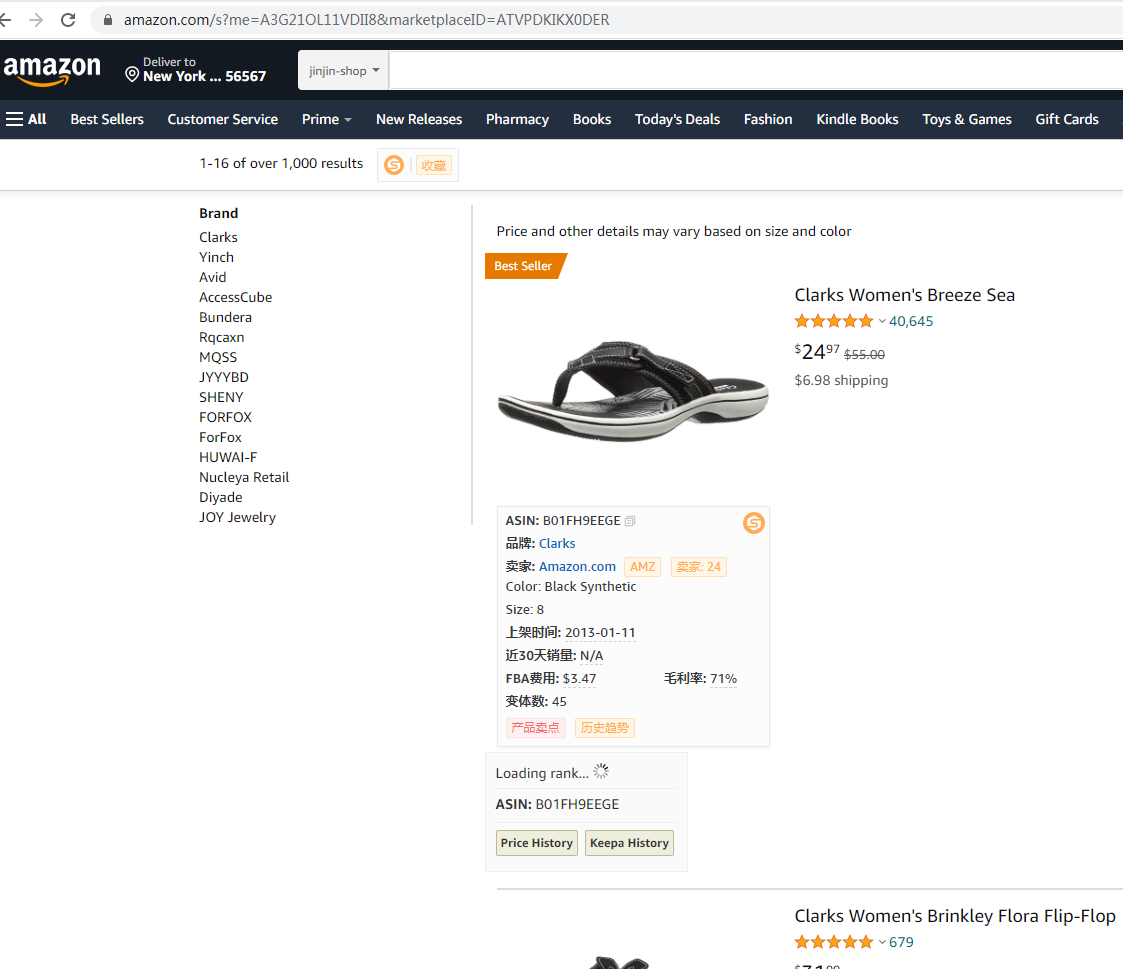1123x969 pixels.
Task: Click the orange S icon beside results count
Action: click(394, 165)
